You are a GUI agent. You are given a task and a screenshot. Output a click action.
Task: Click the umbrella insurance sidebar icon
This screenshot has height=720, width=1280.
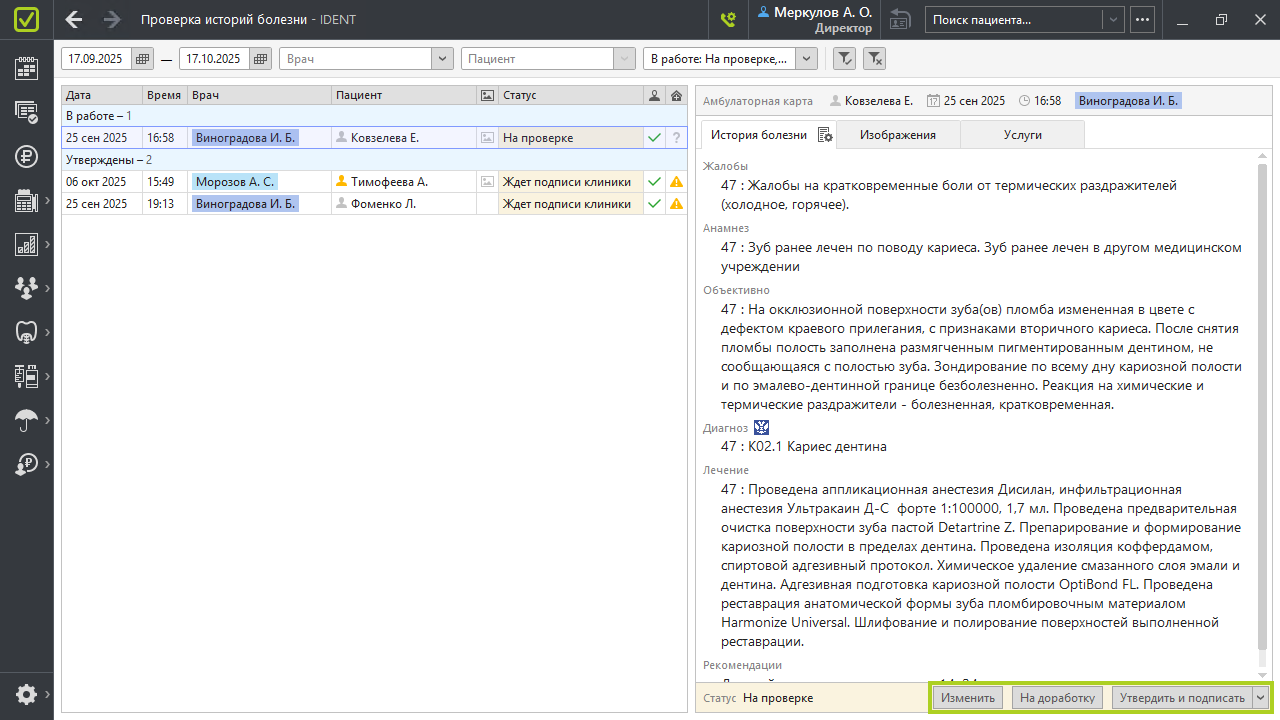26,420
